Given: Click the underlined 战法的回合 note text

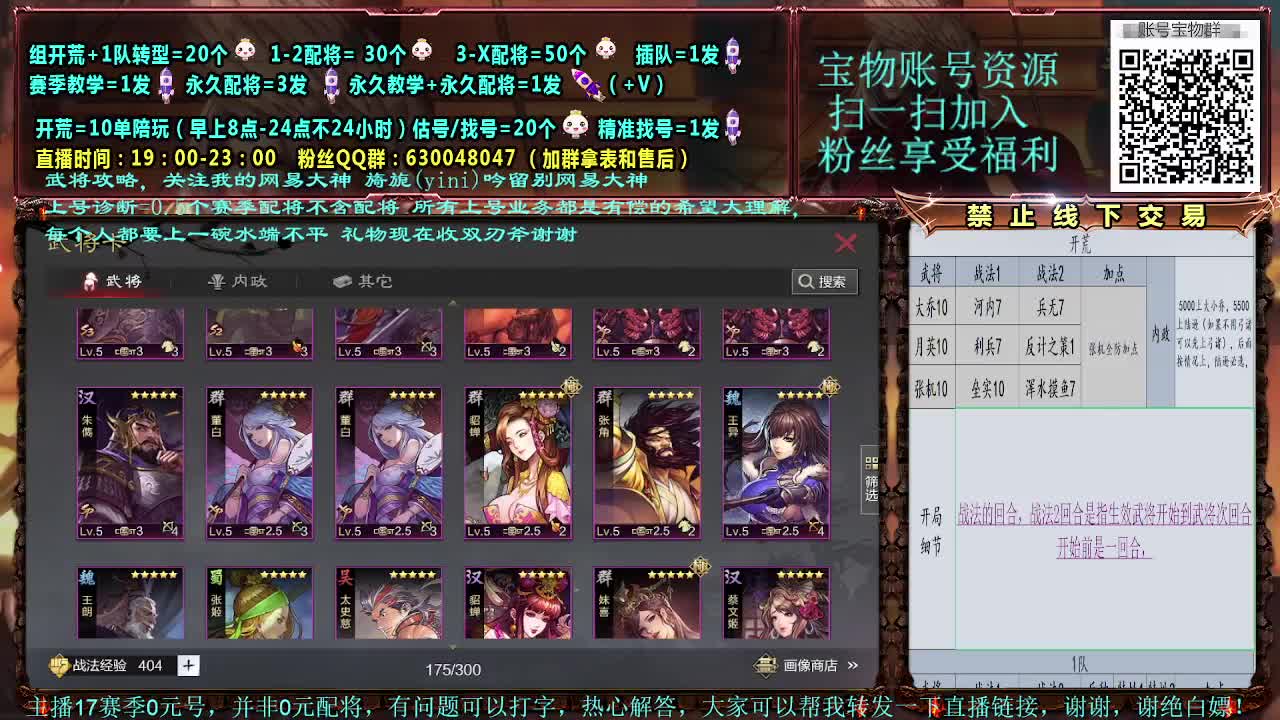Looking at the screenshot, I should [x=1104, y=531].
